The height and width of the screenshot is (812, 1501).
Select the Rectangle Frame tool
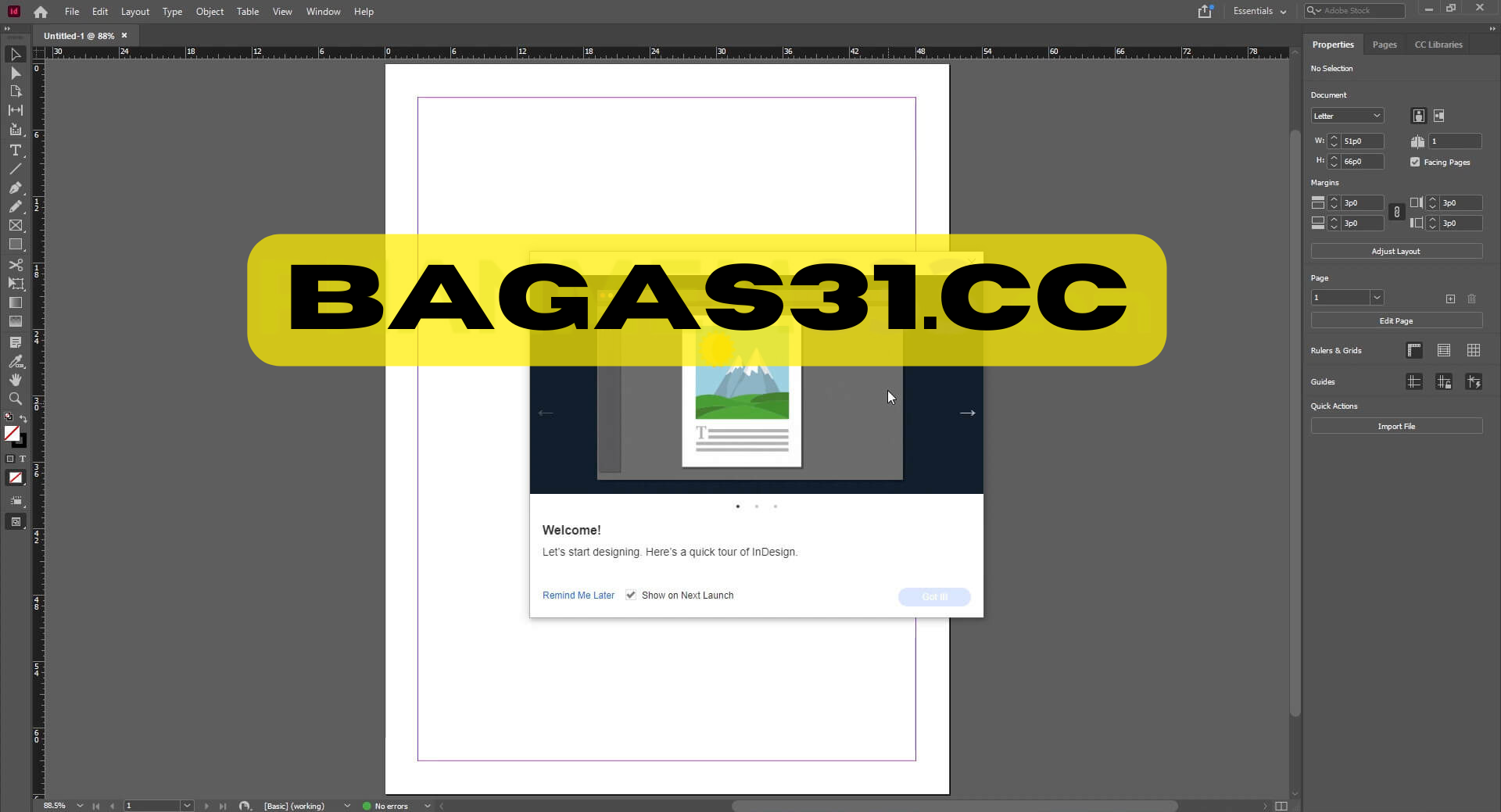[x=15, y=225]
